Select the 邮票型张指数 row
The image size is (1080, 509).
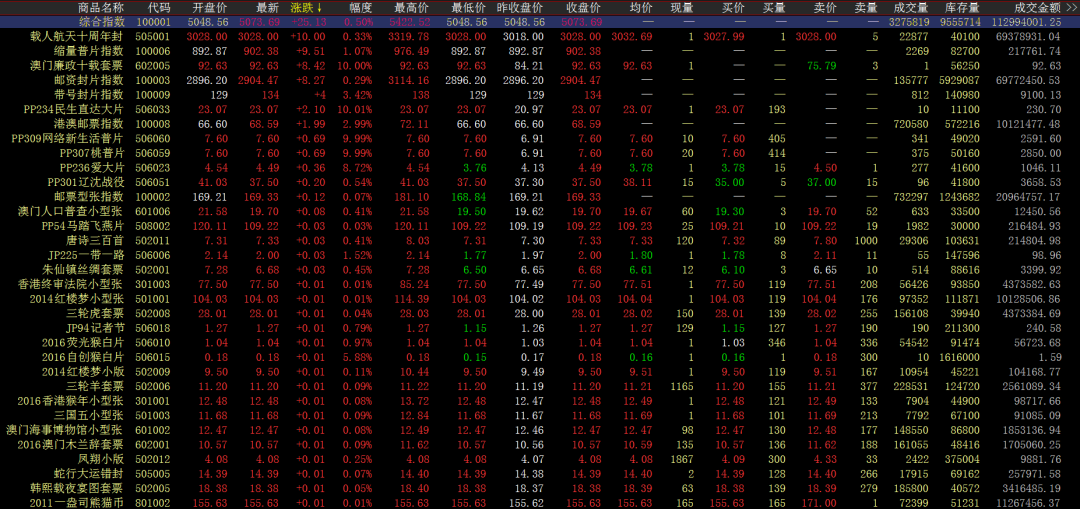[x=540, y=196]
